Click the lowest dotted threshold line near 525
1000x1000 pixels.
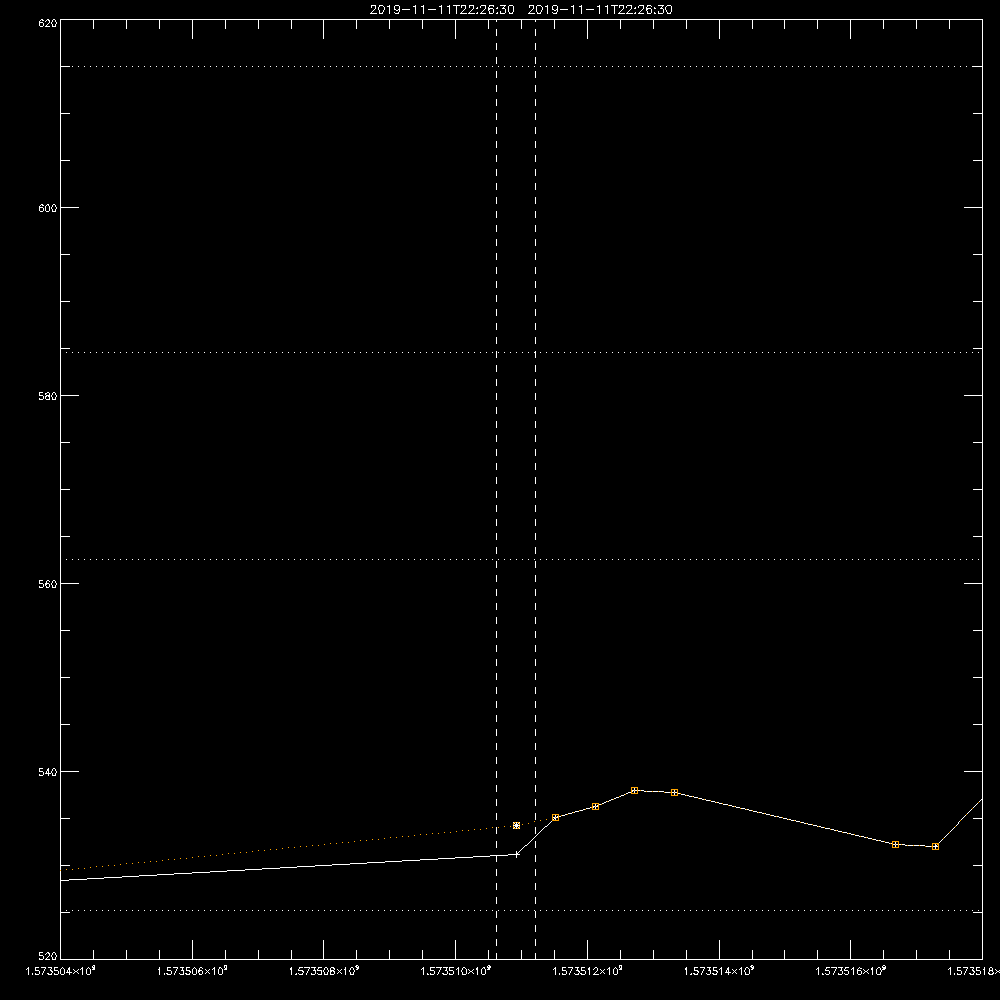521,911
